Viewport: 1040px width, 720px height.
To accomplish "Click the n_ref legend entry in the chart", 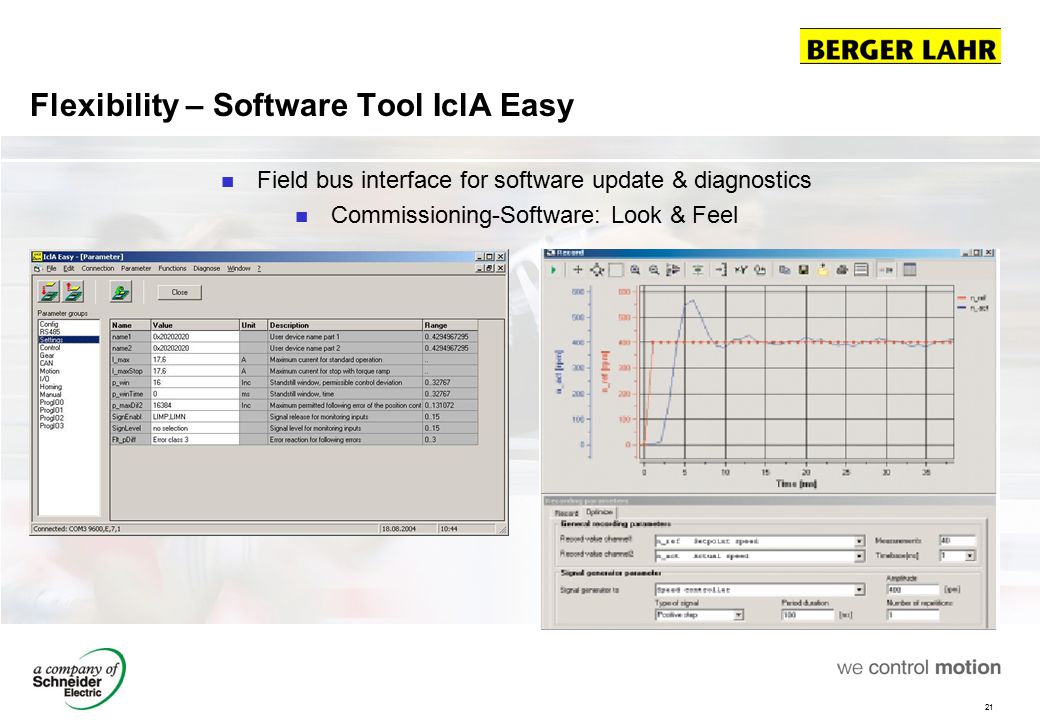I will [973, 298].
